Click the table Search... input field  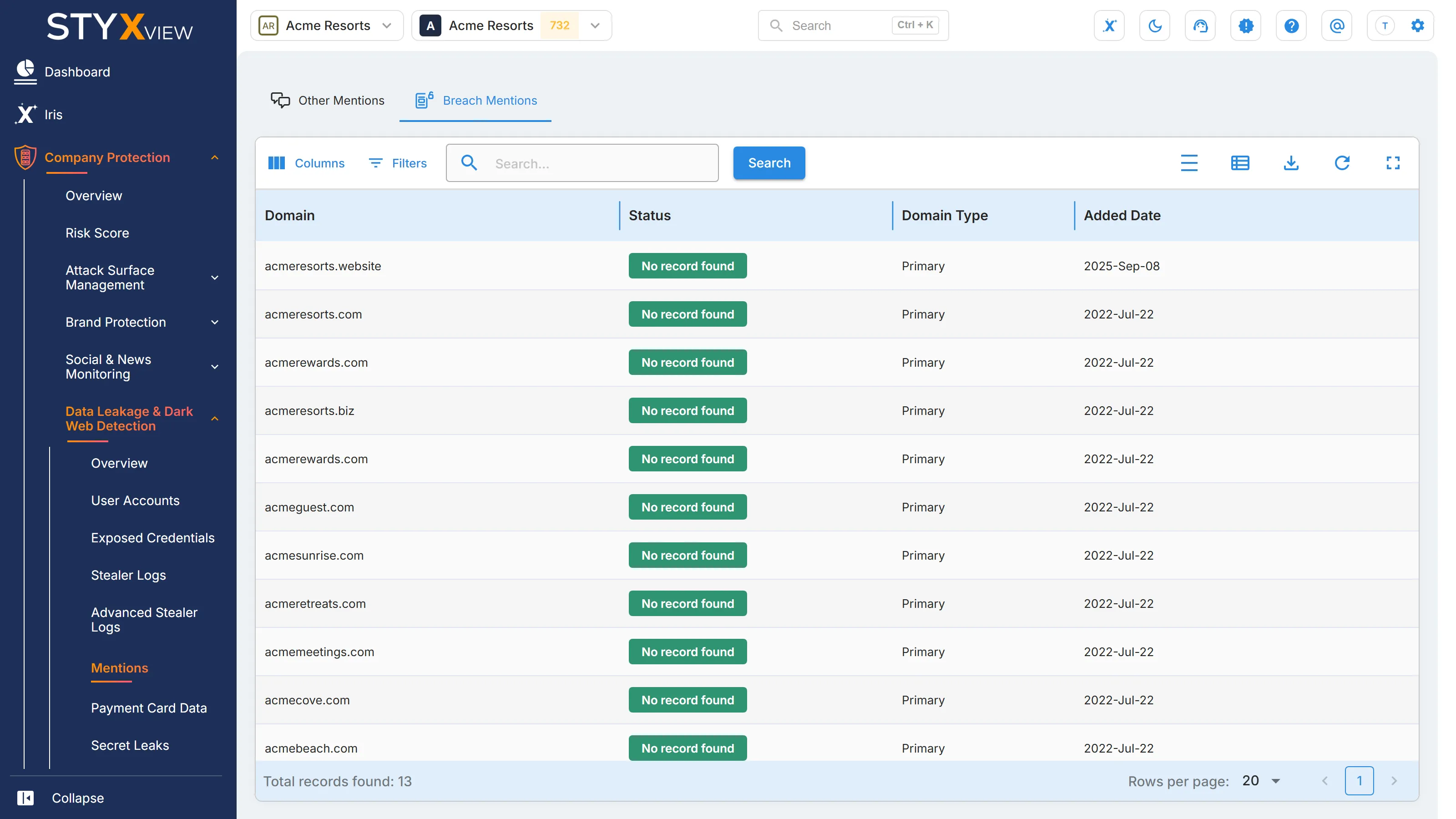581,163
